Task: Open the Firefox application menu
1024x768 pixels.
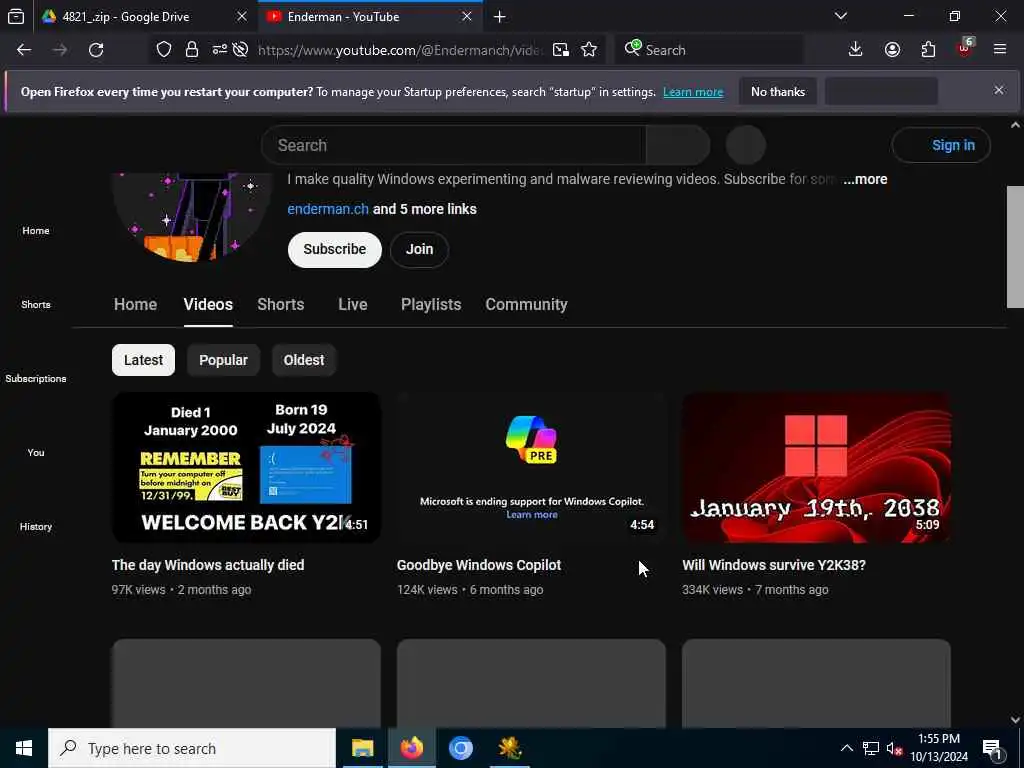Action: [1000, 50]
